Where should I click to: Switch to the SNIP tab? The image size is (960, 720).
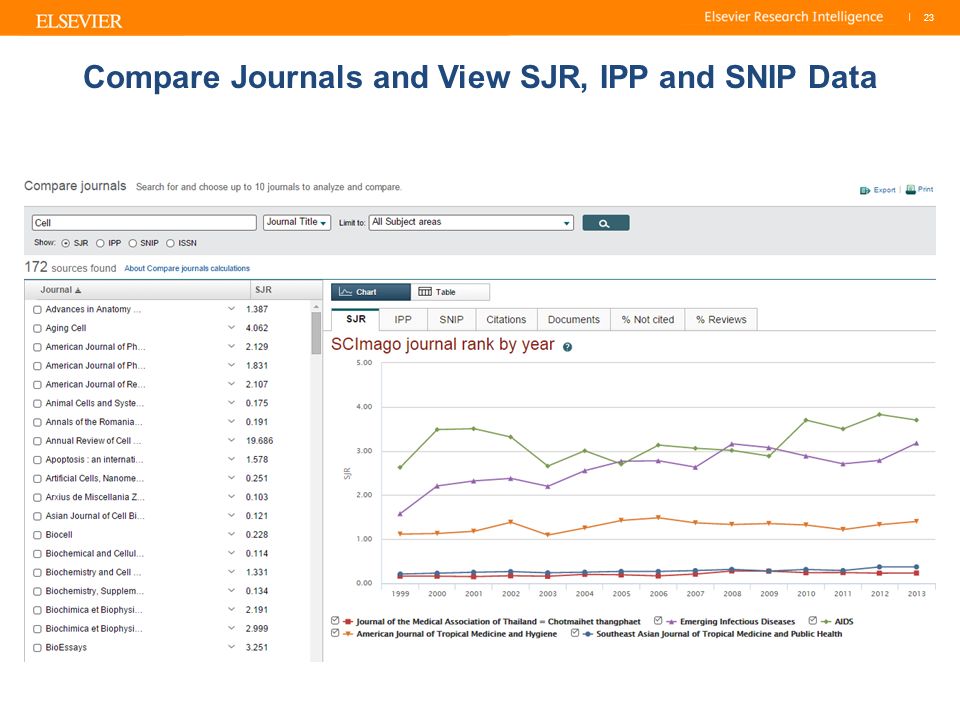tap(451, 320)
